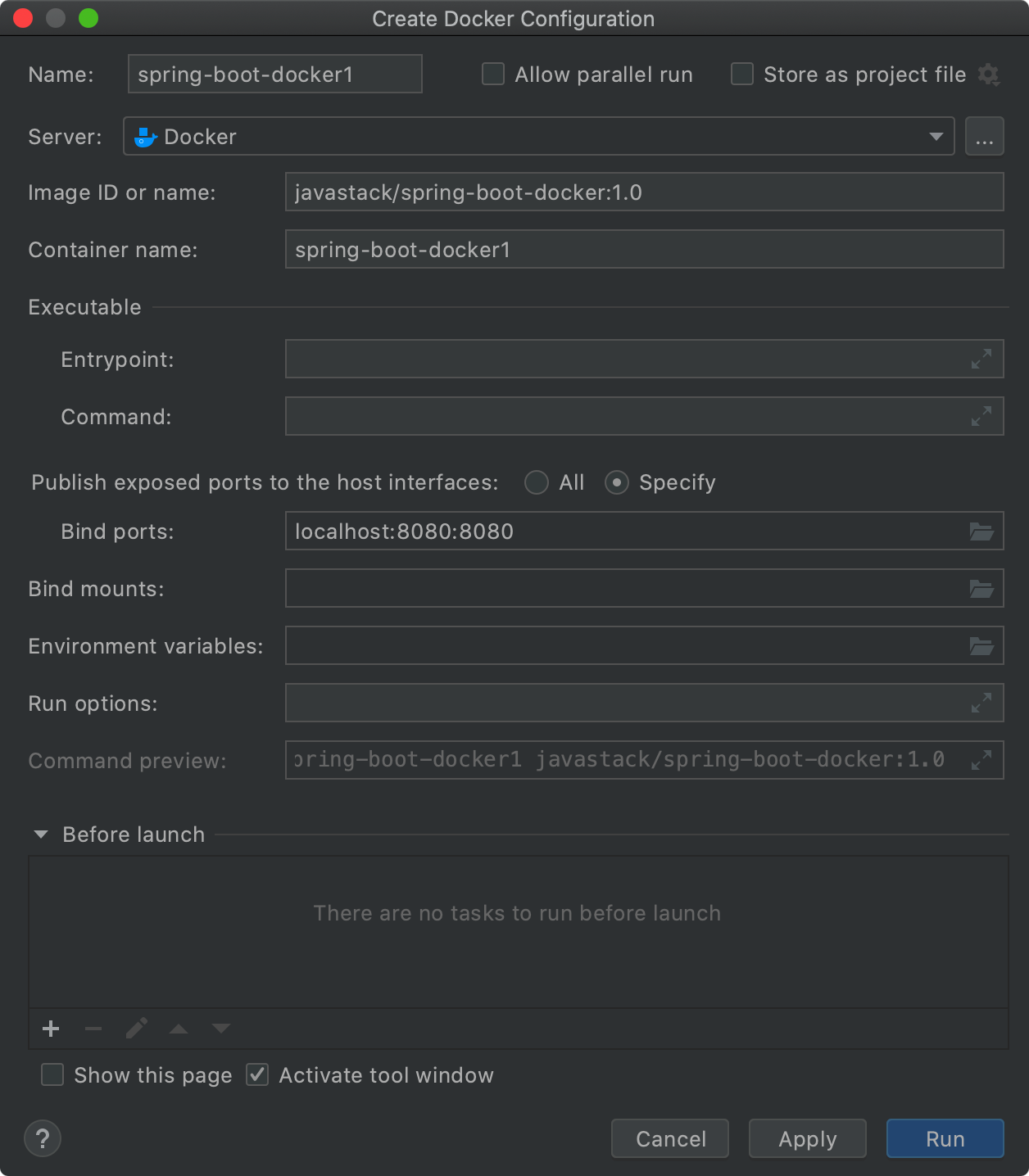Click the Cancel button

[x=670, y=1138]
